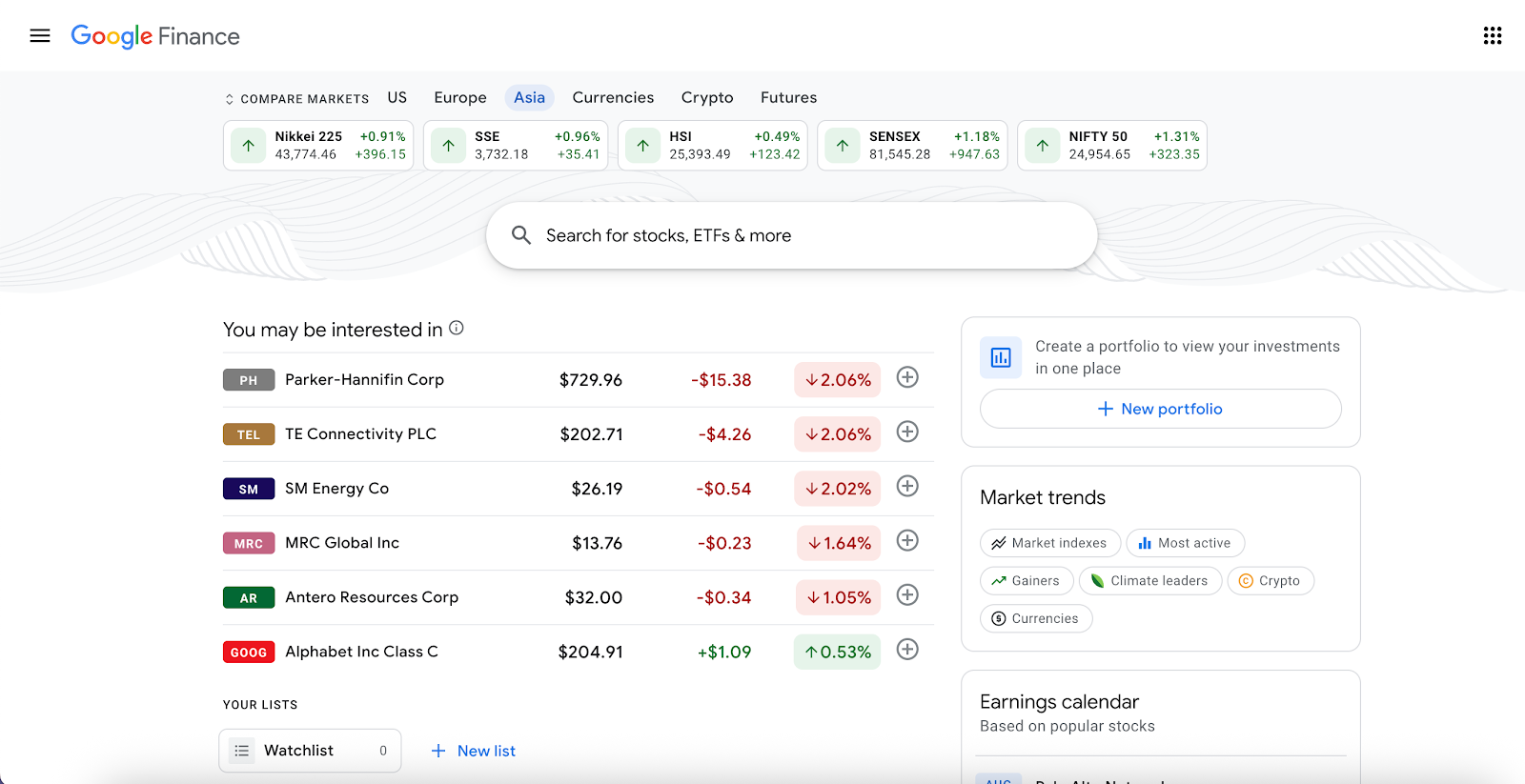
Task: Add Alphabet Inc Class C to a list
Action: (907, 649)
